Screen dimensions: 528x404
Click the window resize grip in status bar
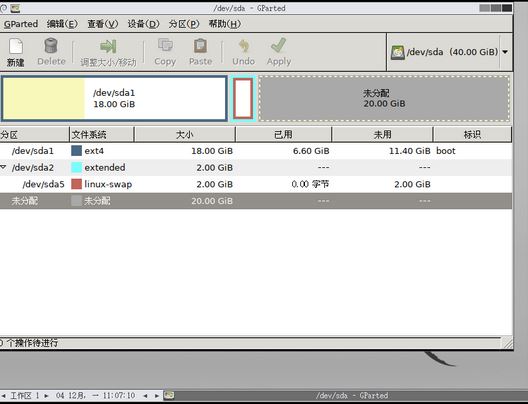(507, 343)
